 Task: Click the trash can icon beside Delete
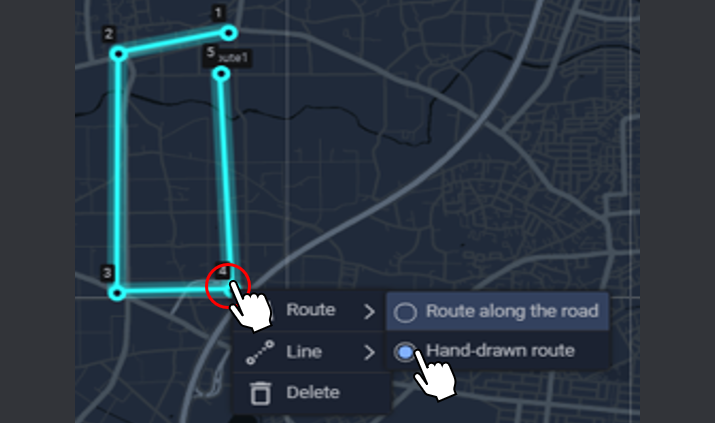pyautogui.click(x=261, y=393)
